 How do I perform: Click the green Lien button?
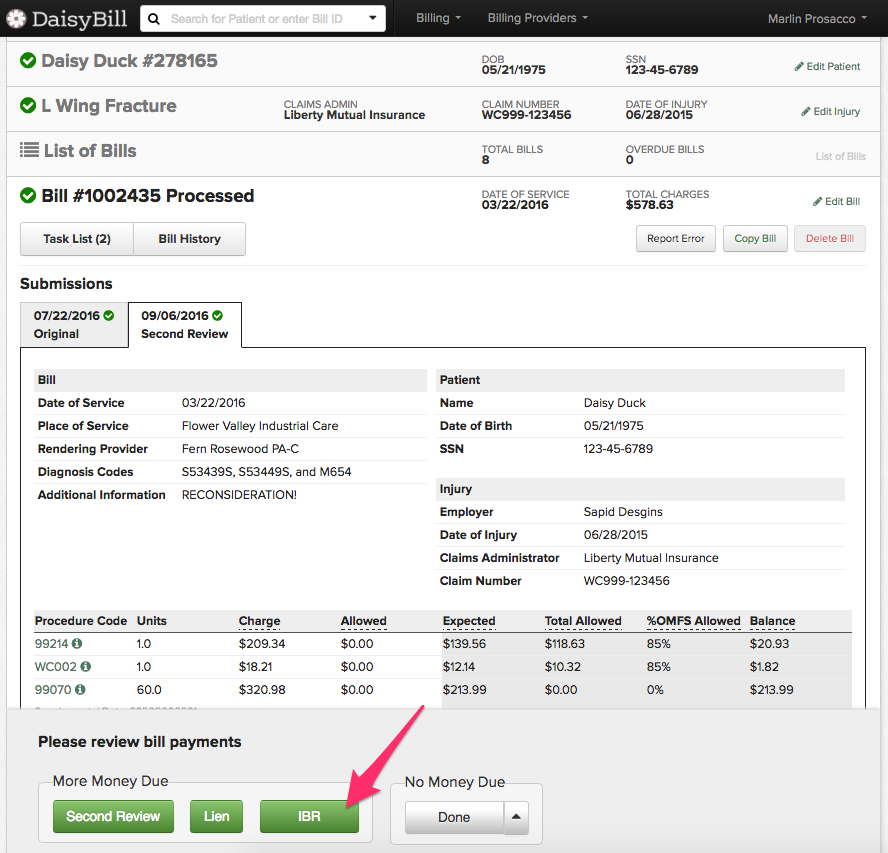[216, 816]
